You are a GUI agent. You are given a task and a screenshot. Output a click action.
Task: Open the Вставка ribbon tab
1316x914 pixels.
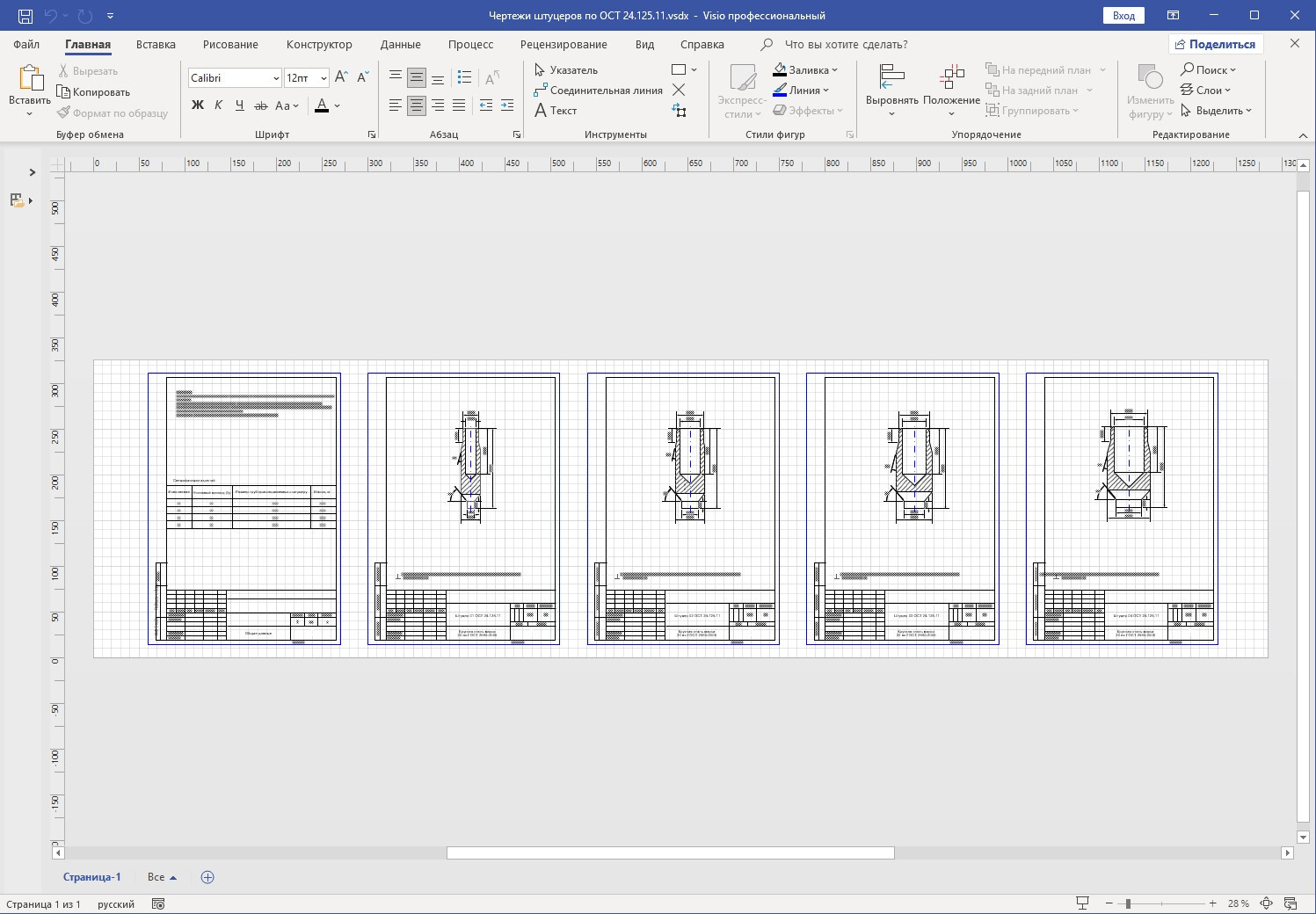156,44
